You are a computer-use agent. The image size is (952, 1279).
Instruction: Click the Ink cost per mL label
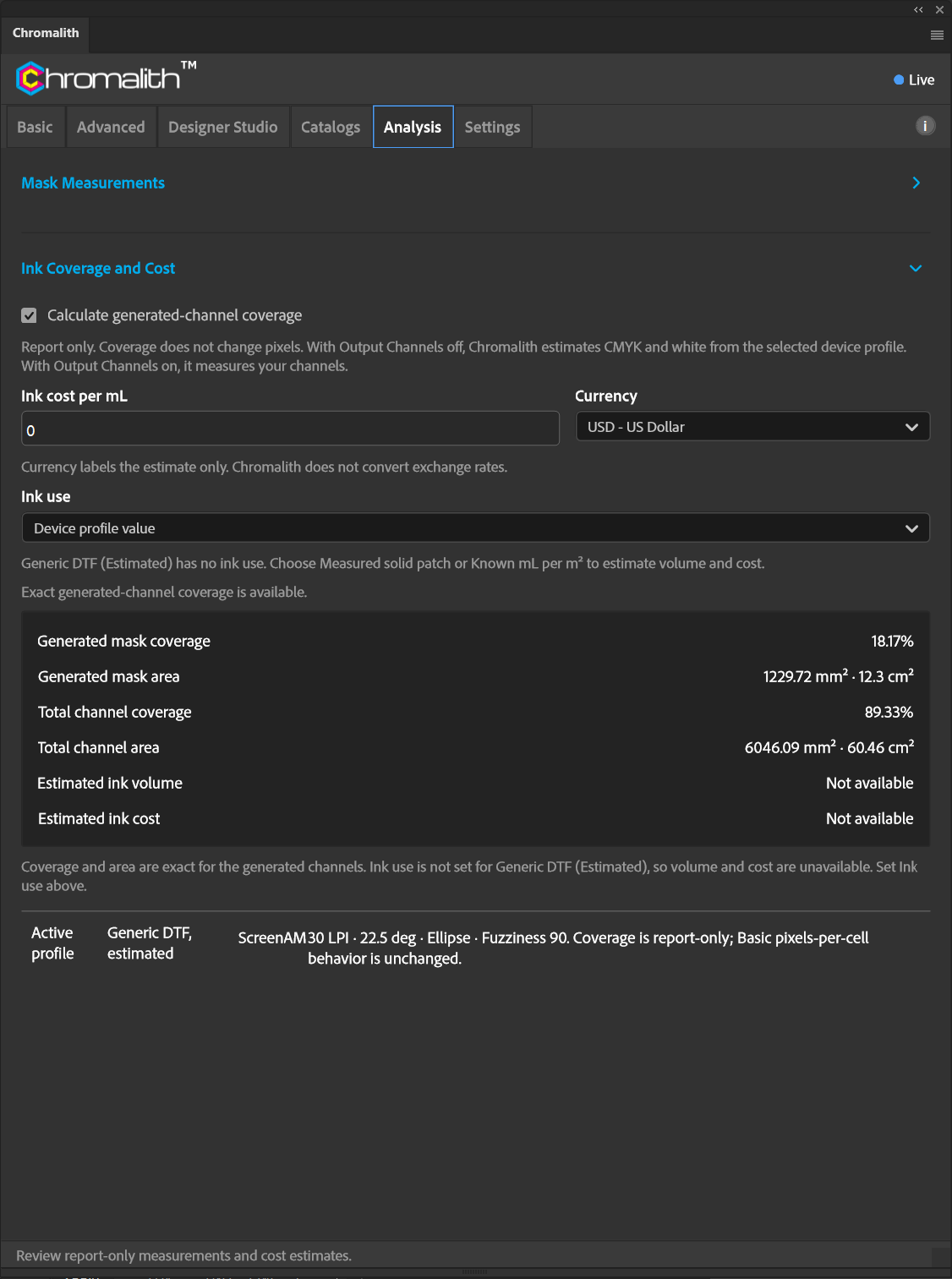click(x=74, y=396)
